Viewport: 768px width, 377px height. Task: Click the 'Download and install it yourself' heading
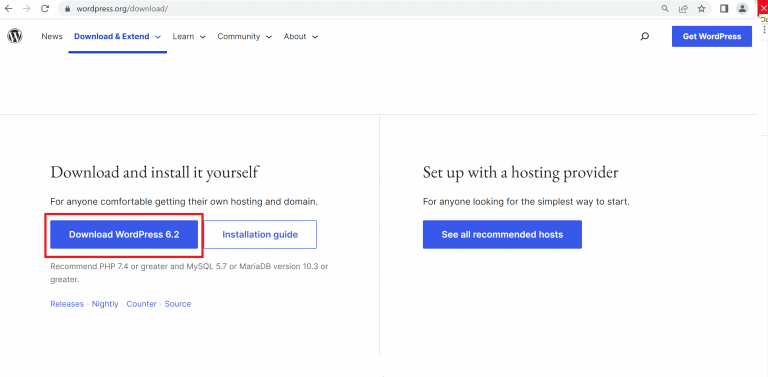click(x=154, y=172)
